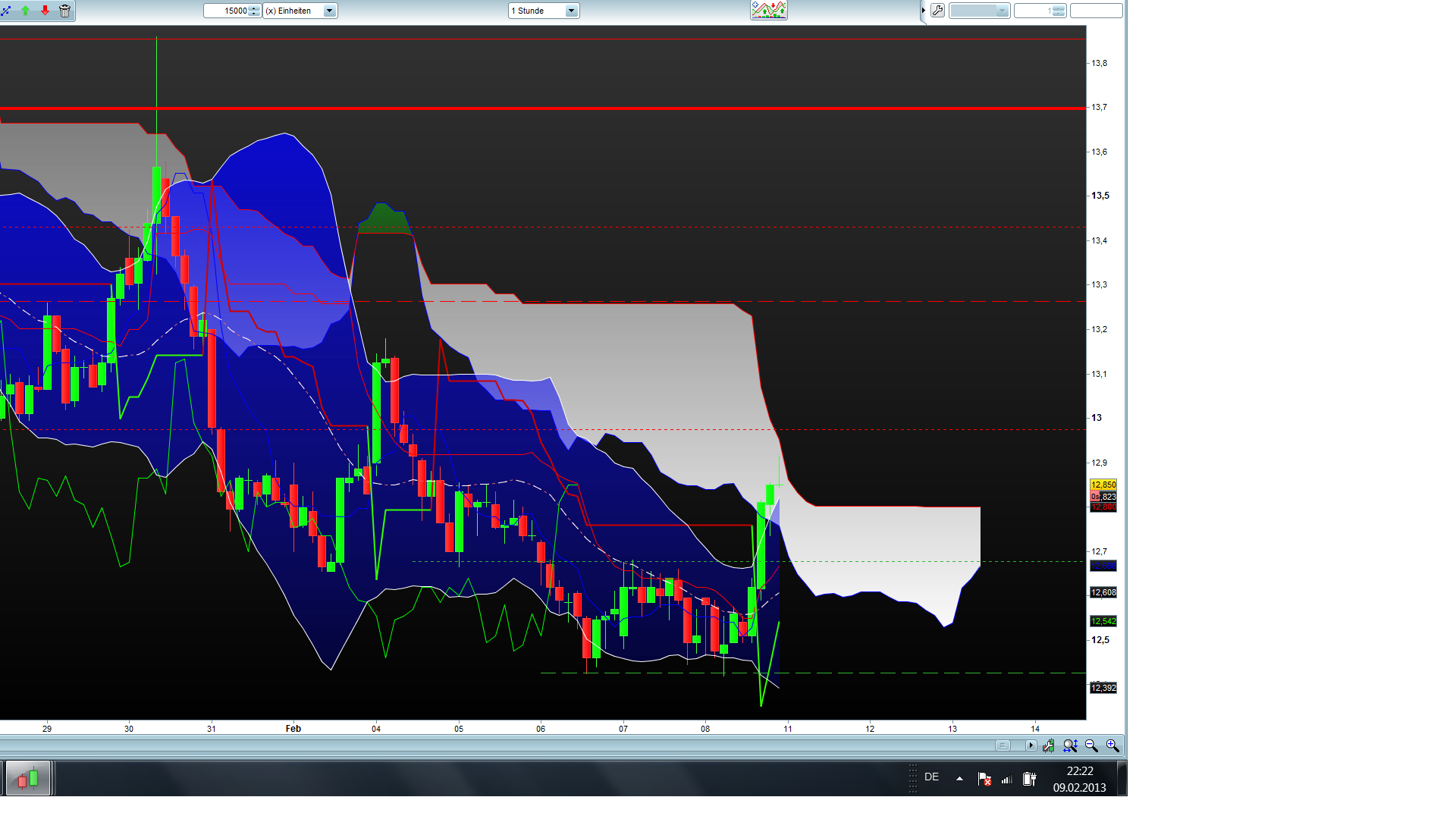Click the network status icon with red X
1456x819 pixels.
click(985, 779)
